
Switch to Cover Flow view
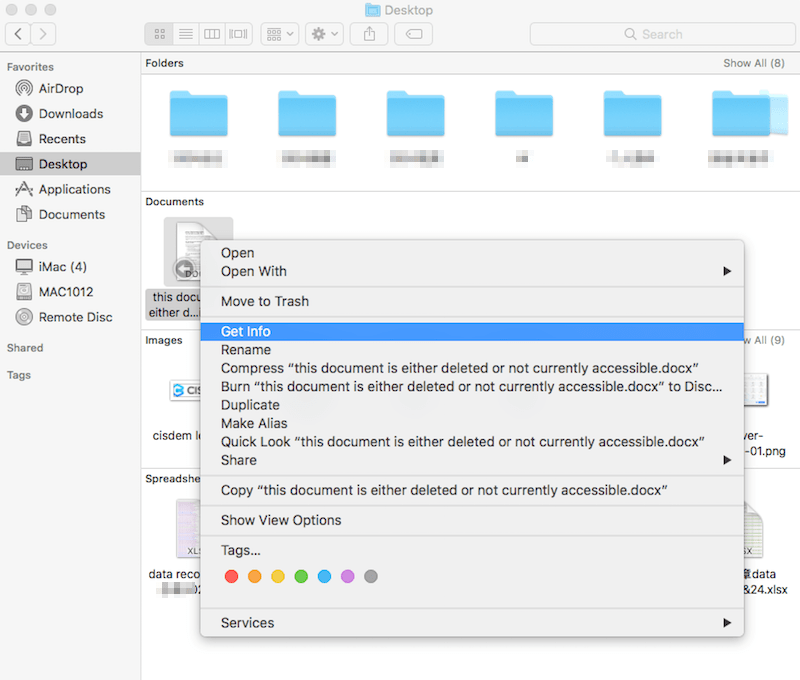pos(237,33)
